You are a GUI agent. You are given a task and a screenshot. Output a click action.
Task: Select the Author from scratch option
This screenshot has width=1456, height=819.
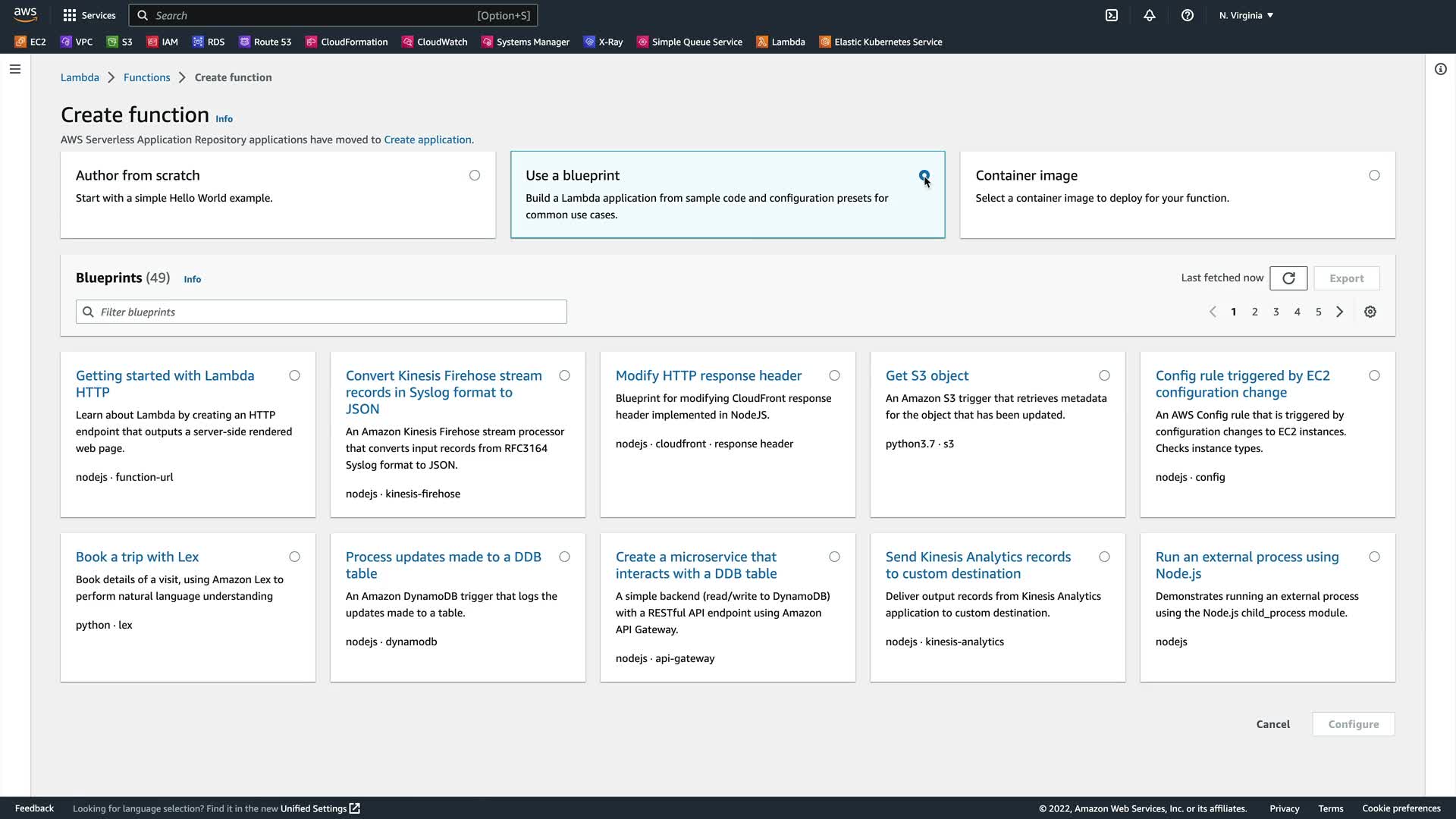[475, 175]
